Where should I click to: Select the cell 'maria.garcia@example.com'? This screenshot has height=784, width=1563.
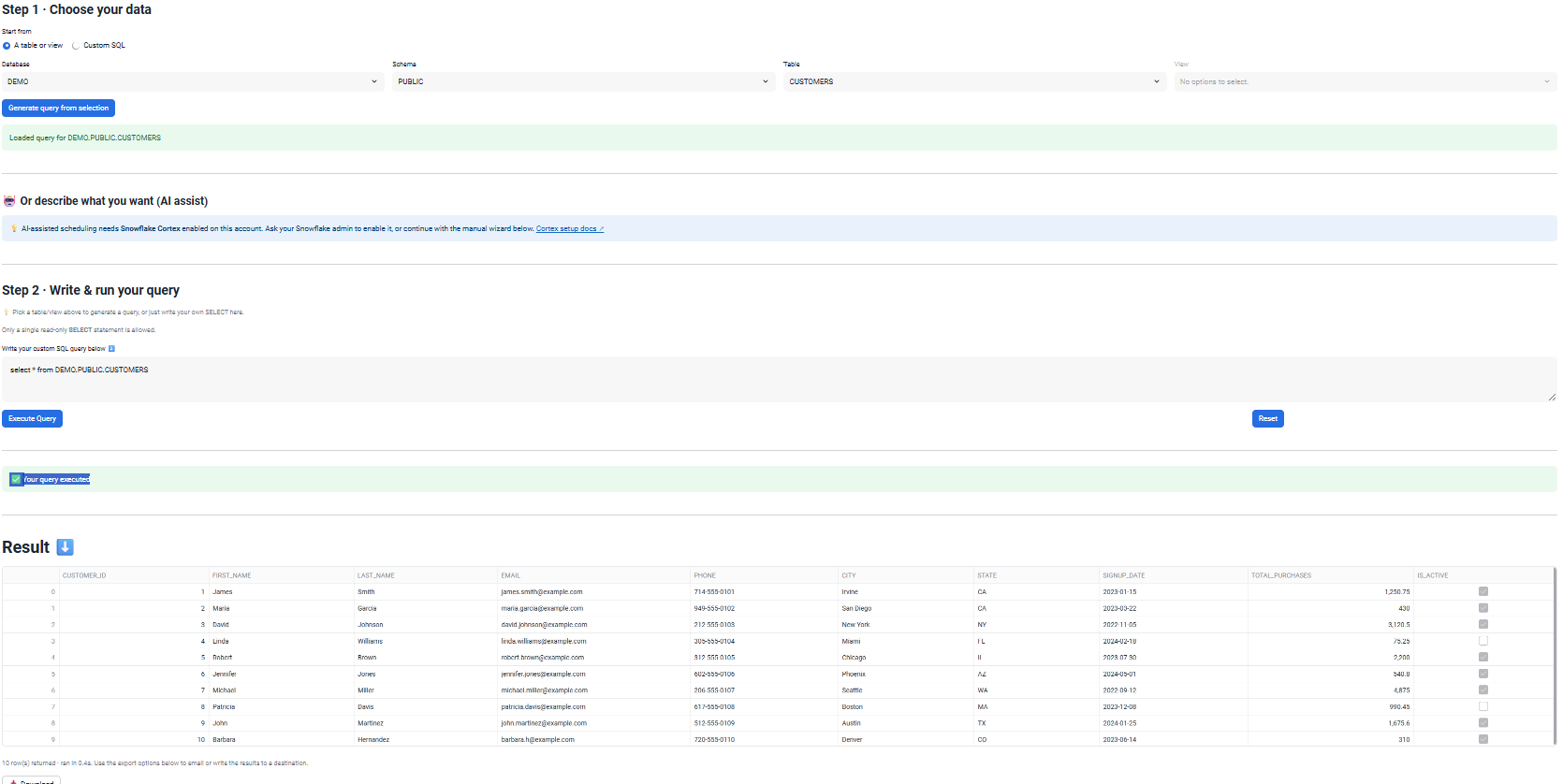594,608
